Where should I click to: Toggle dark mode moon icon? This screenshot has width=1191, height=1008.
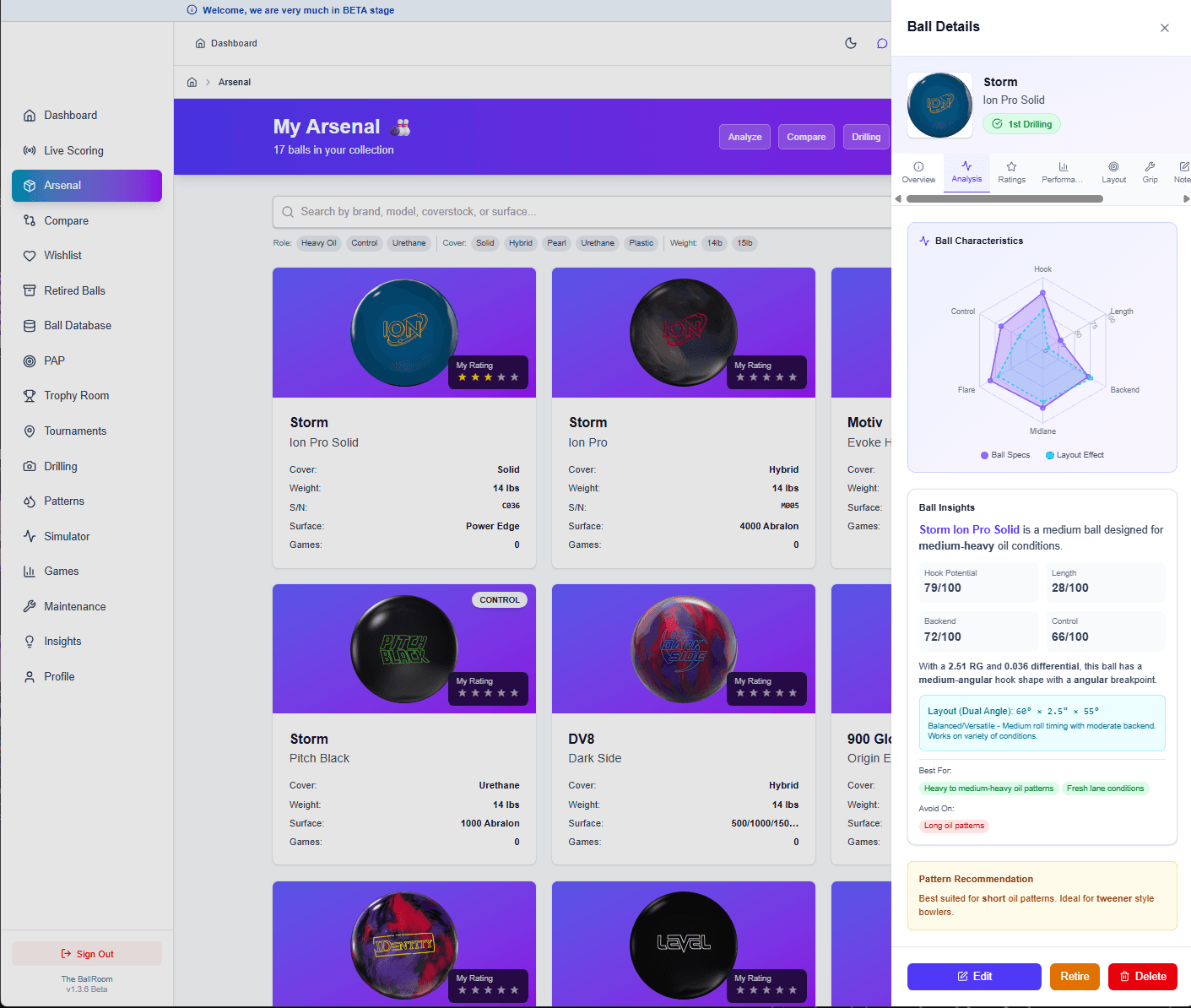[x=851, y=43]
